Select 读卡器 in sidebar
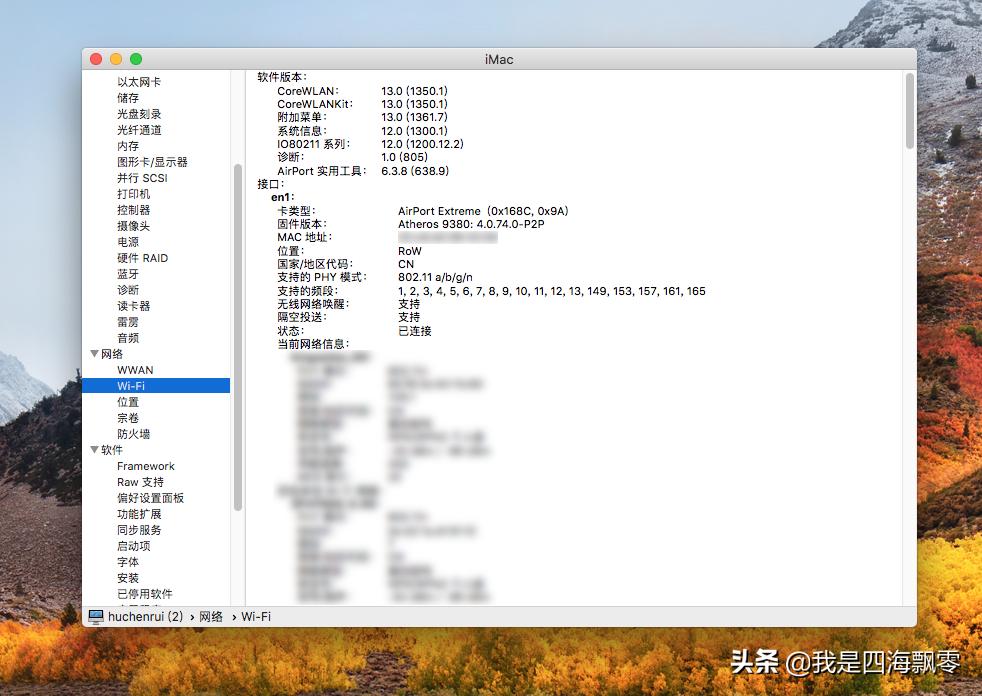This screenshot has height=696, width=982. click(x=133, y=306)
